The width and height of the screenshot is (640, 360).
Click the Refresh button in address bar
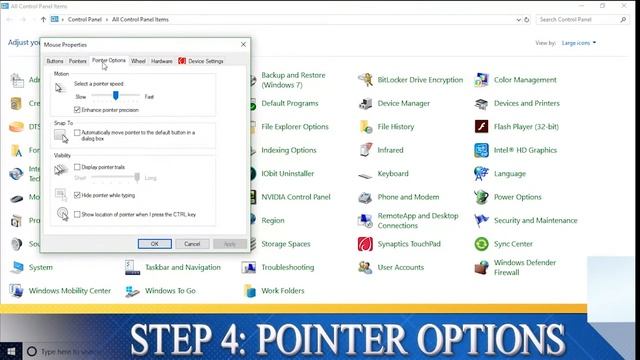(x=527, y=20)
